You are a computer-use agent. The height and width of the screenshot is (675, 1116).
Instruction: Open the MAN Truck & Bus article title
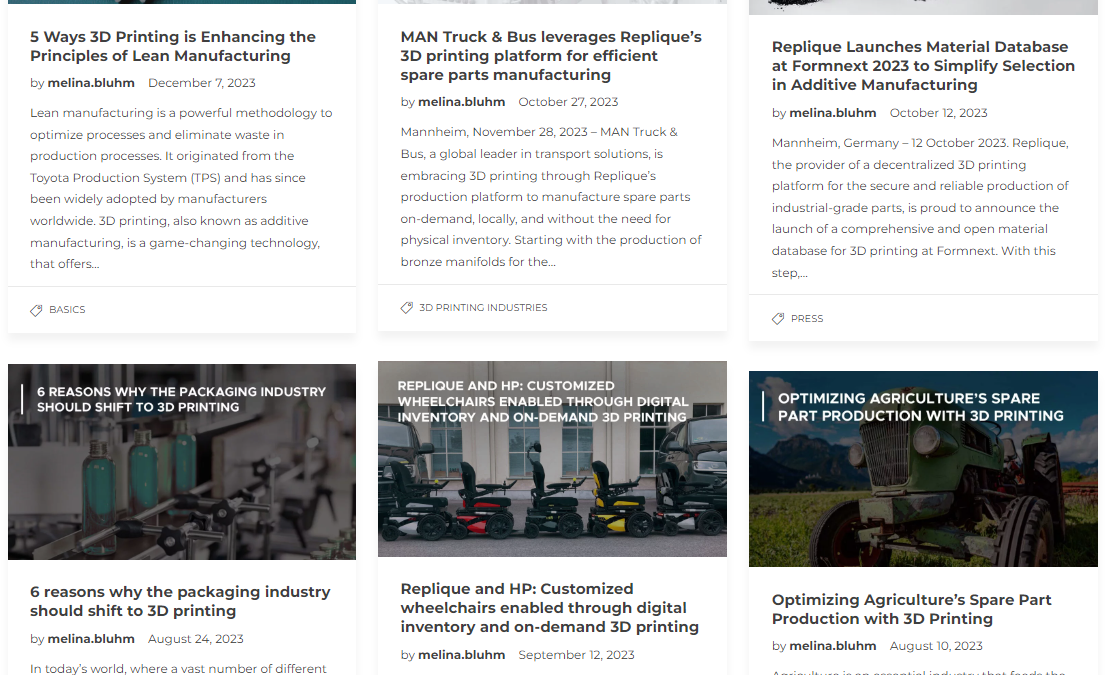click(551, 56)
